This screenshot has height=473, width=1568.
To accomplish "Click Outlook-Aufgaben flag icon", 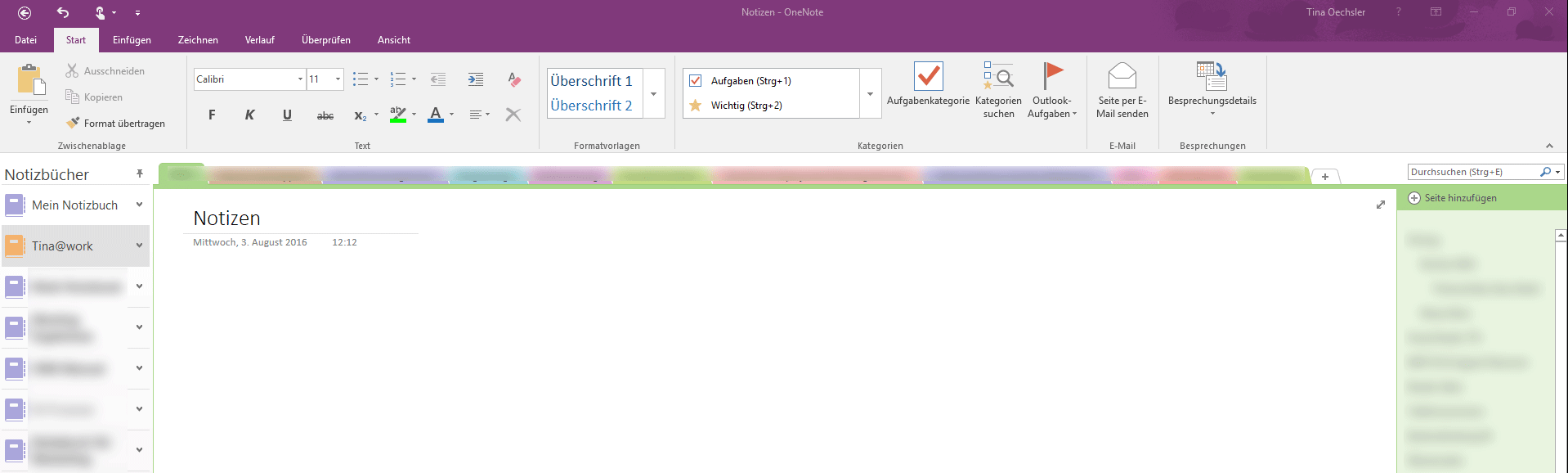I will point(1052,75).
